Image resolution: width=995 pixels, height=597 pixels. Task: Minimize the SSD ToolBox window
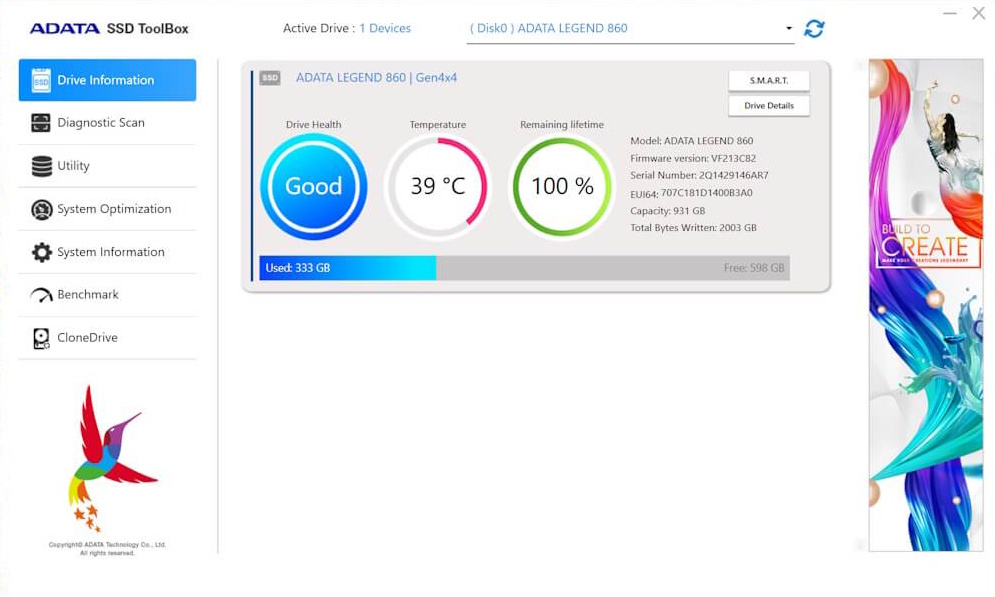tap(949, 13)
